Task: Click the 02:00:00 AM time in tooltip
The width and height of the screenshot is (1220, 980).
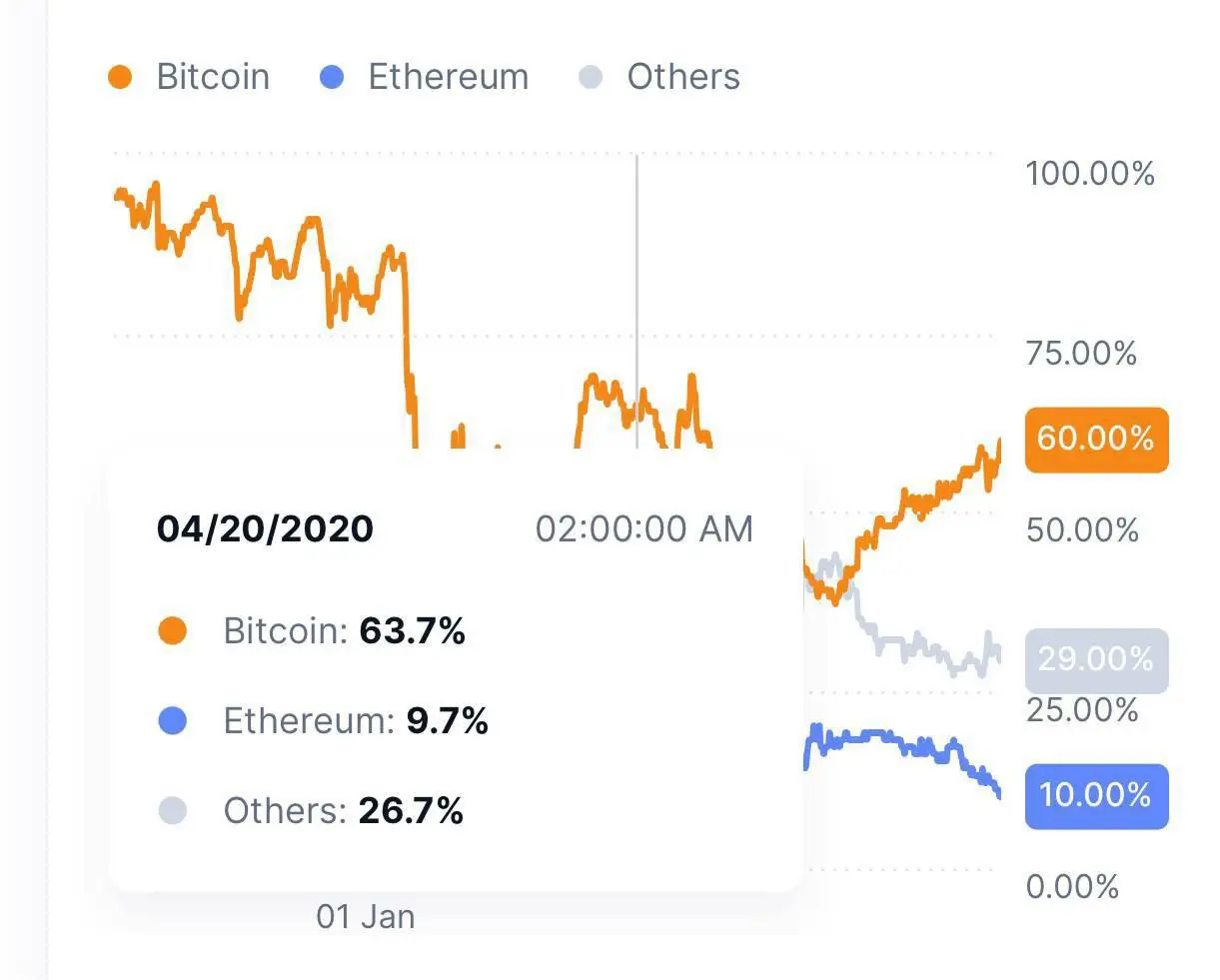Action: point(644,528)
